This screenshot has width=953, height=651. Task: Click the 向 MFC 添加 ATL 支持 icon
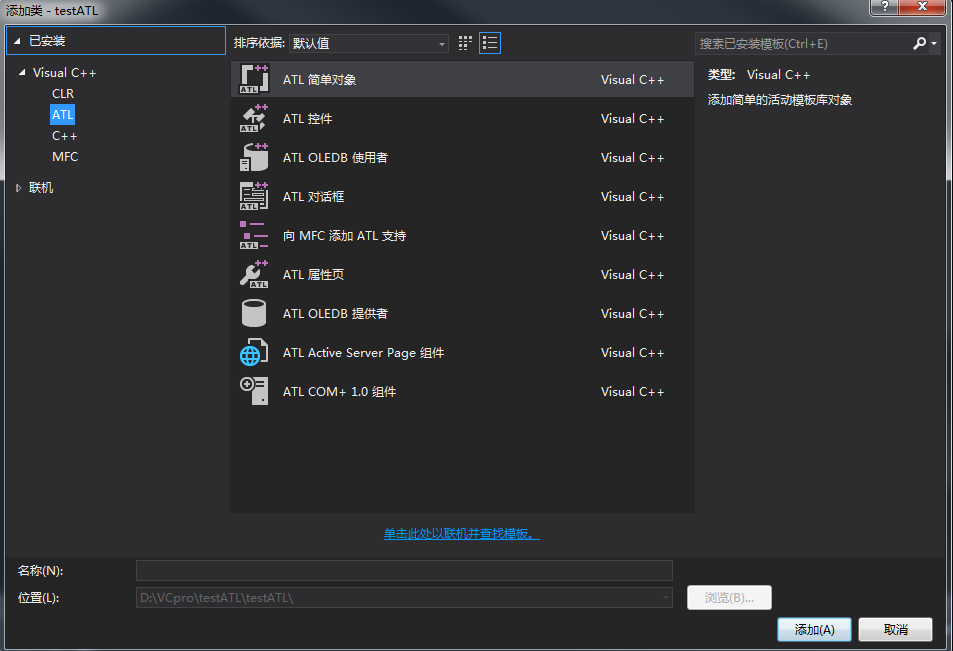tap(254, 235)
